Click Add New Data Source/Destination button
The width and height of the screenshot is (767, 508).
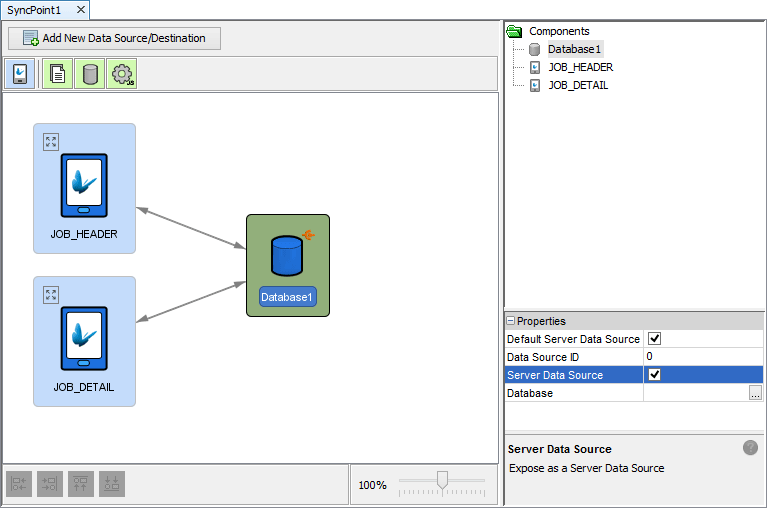114,39
